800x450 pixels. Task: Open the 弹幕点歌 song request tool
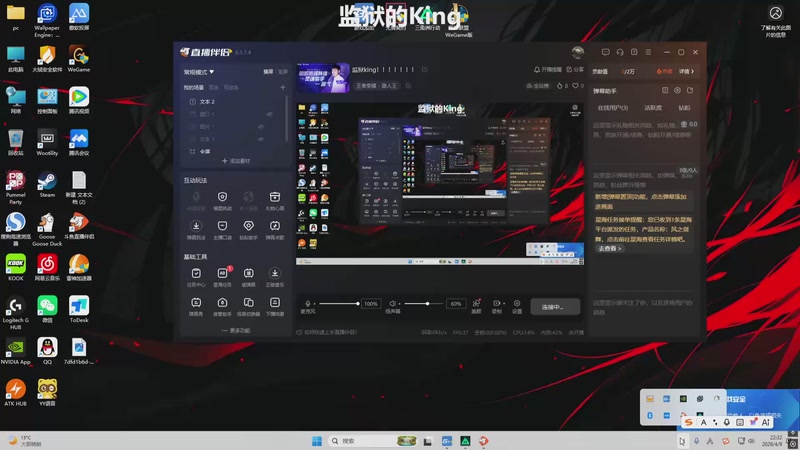point(274,229)
